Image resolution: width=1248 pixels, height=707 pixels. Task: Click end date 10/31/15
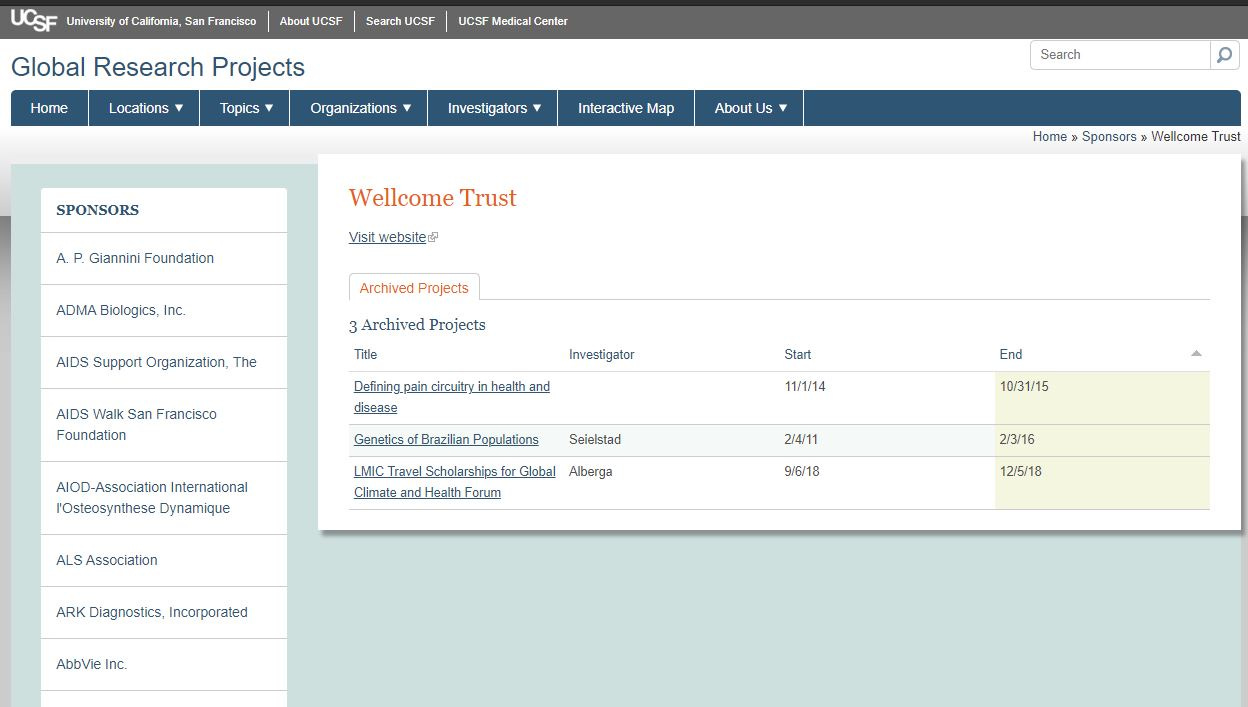(x=1024, y=386)
